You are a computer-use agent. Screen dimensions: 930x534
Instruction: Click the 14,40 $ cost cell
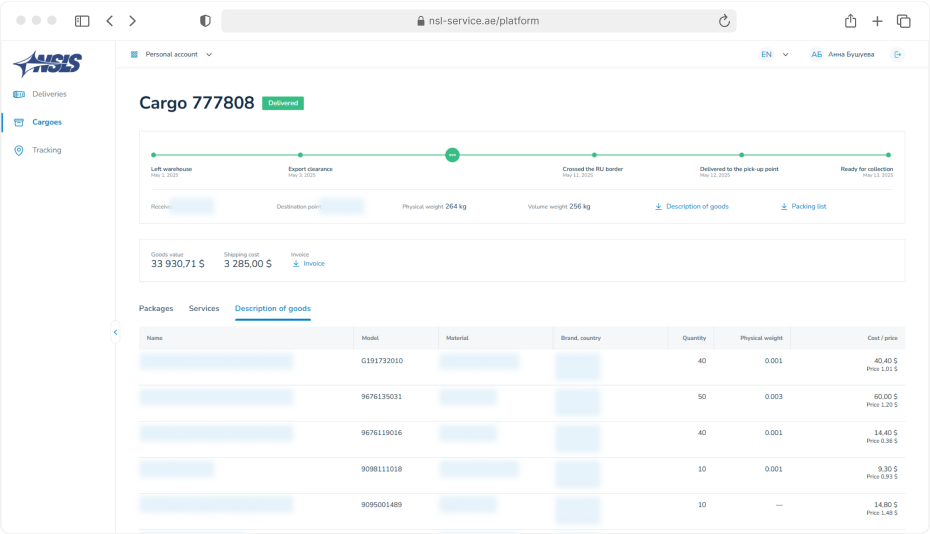[886, 433]
